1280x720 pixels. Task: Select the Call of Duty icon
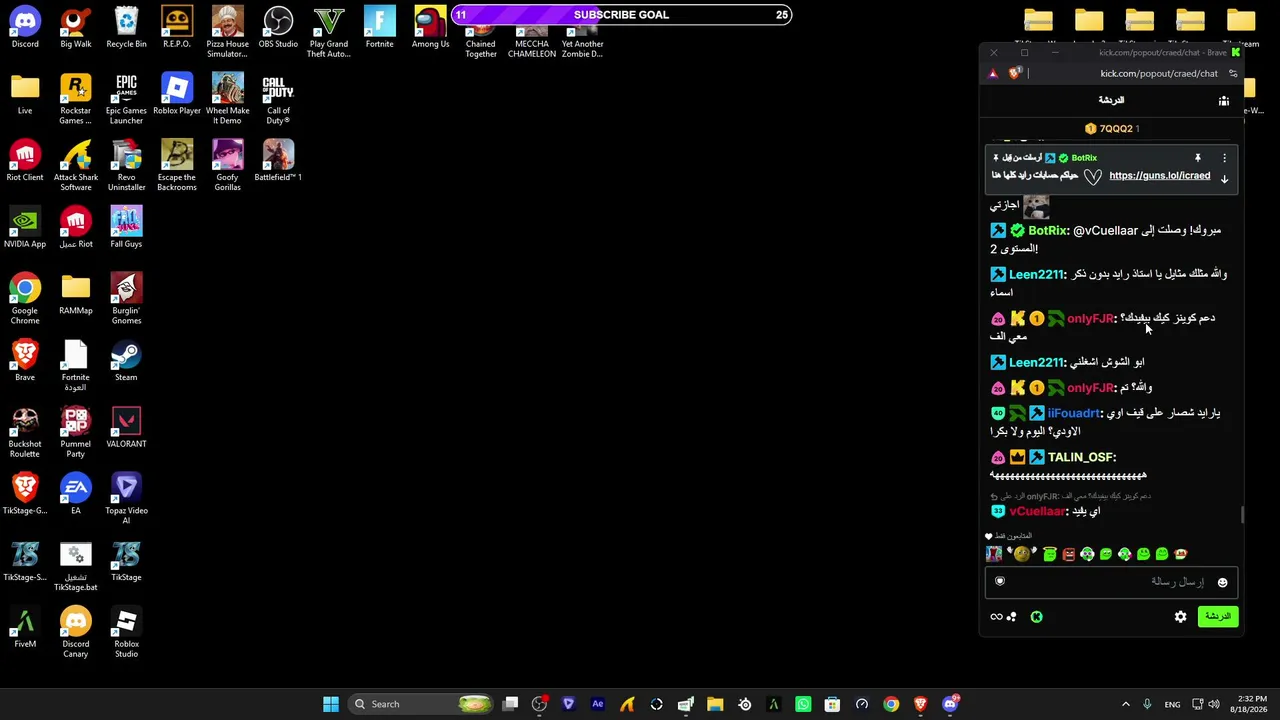coord(278,99)
